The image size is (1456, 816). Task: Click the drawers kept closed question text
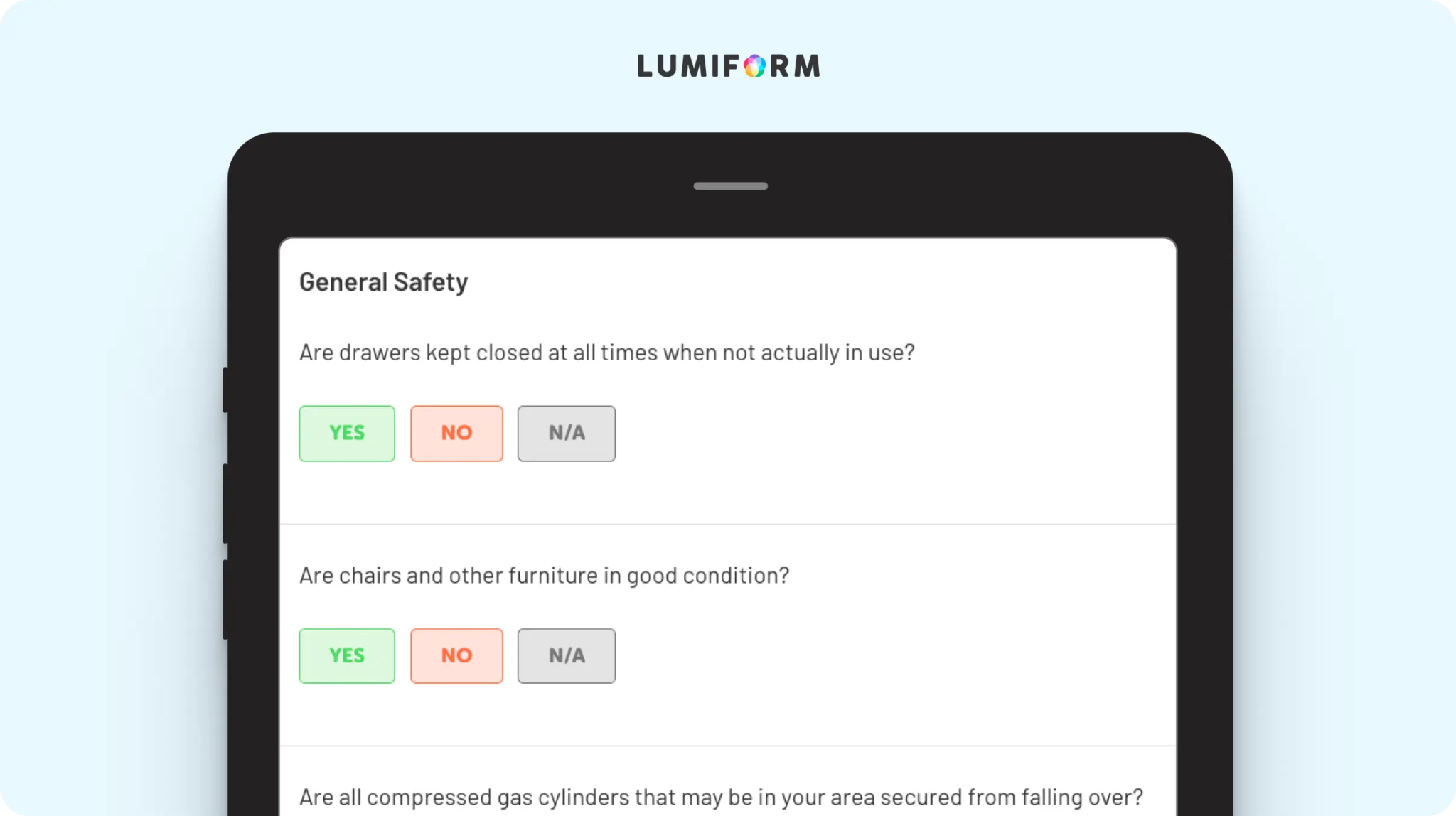point(607,353)
